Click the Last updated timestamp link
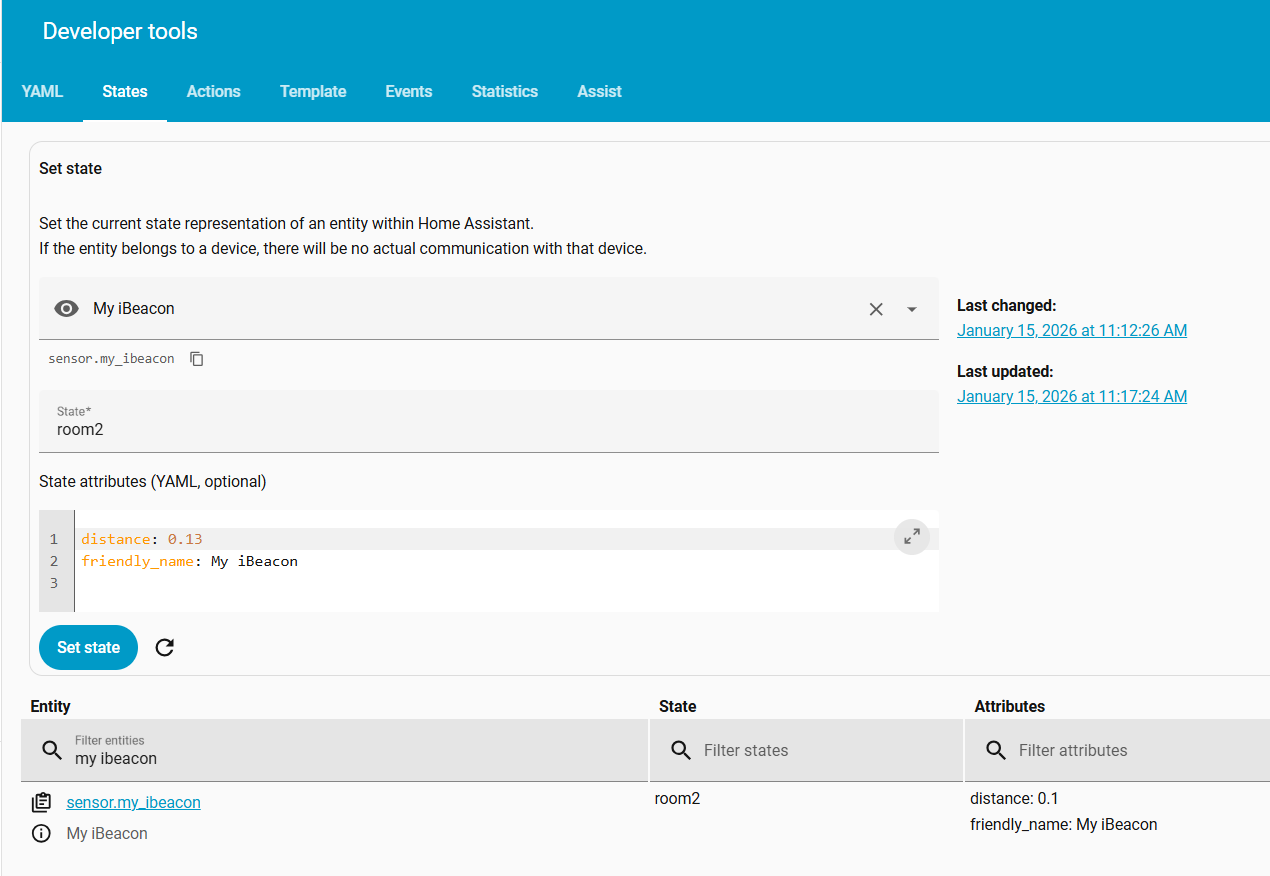The width and height of the screenshot is (1270, 876). pos(1072,396)
